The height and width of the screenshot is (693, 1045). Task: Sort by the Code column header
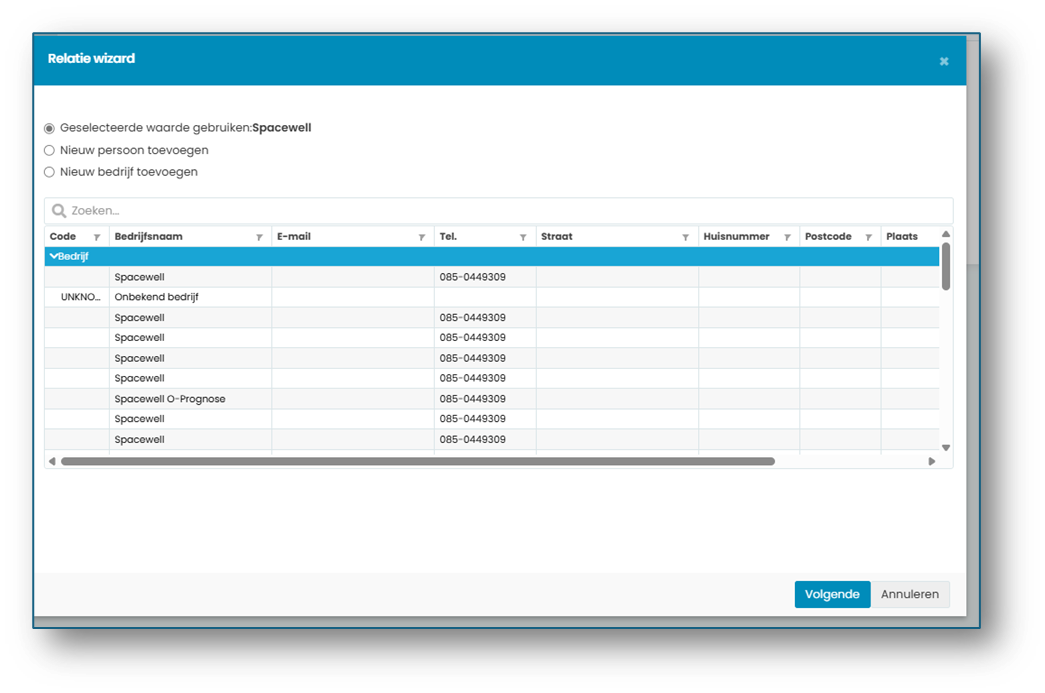[x=63, y=237]
